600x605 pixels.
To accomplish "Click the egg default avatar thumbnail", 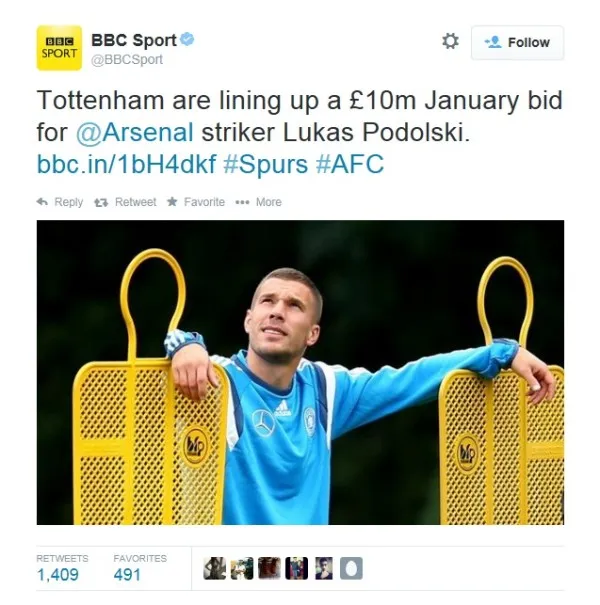I will point(351,568).
